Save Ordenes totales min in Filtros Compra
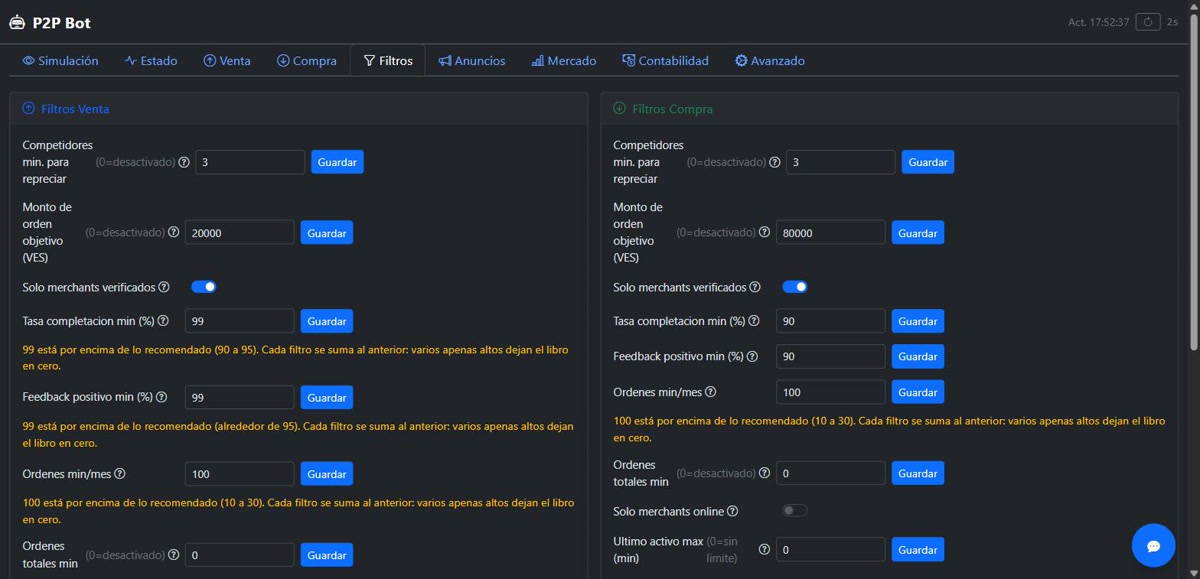Screen dimensions: 1200x579 point(917,473)
